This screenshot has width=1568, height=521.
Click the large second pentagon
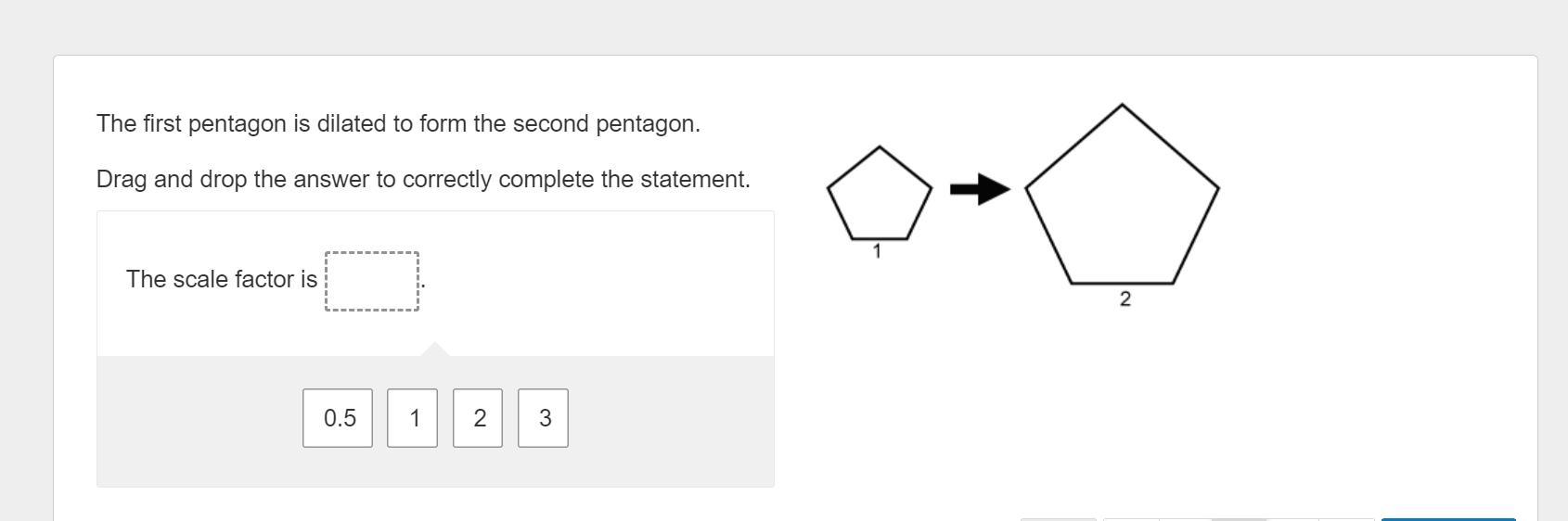tap(1122, 204)
